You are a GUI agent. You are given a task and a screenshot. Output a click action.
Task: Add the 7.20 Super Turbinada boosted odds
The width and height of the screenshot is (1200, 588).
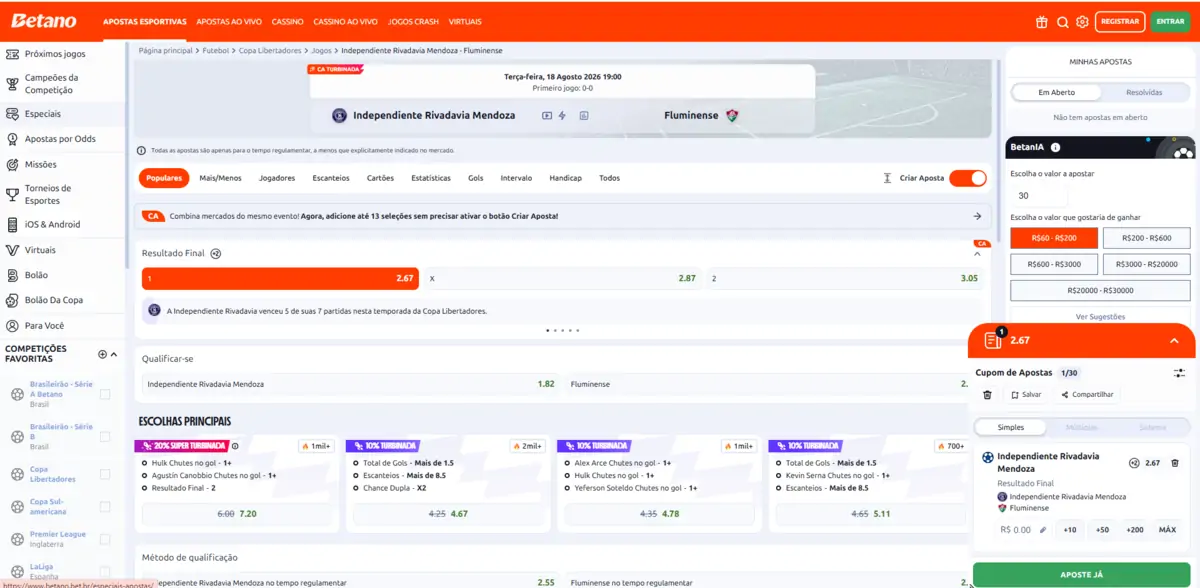tap(237, 514)
